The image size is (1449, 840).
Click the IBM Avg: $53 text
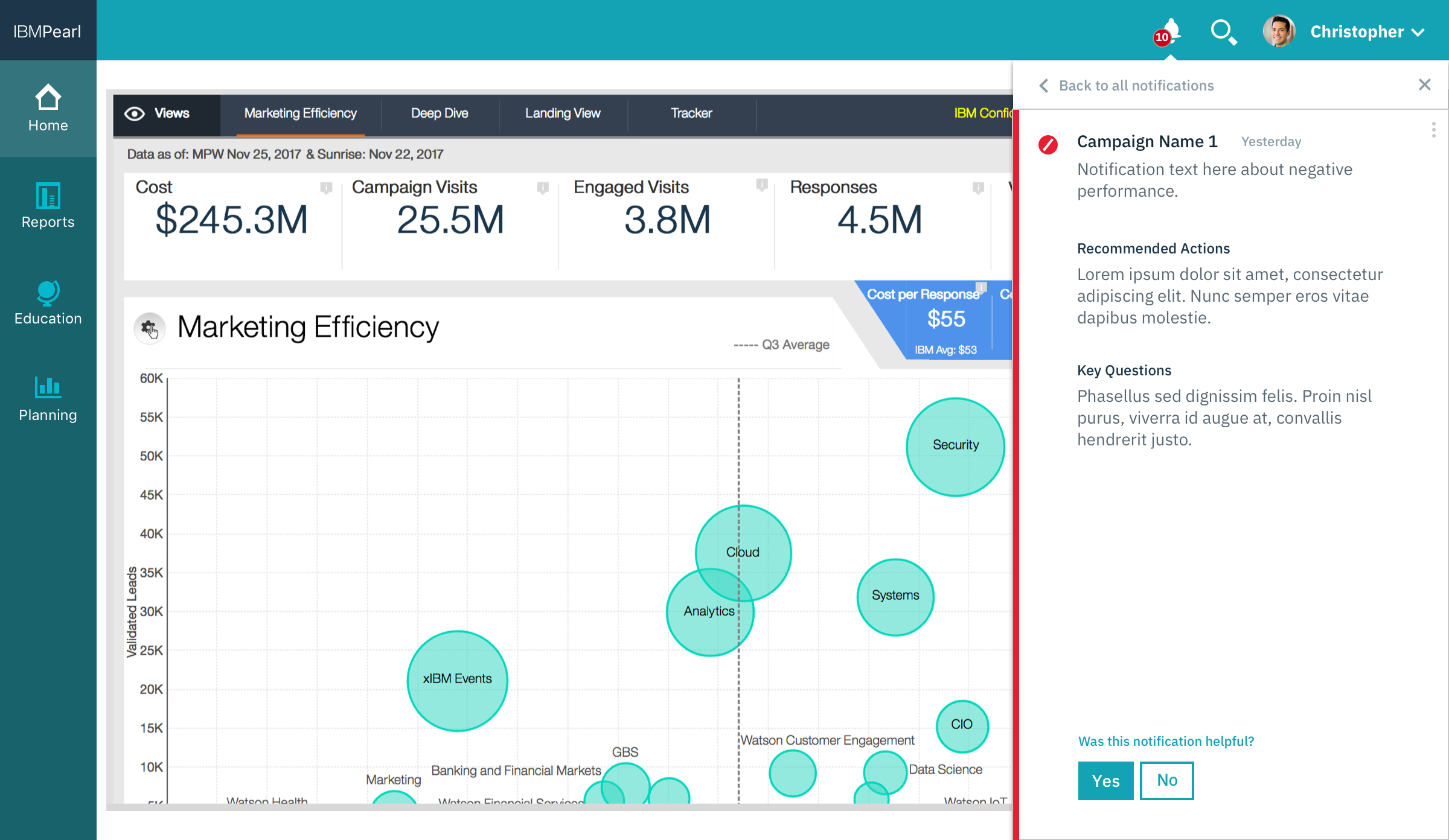click(945, 350)
